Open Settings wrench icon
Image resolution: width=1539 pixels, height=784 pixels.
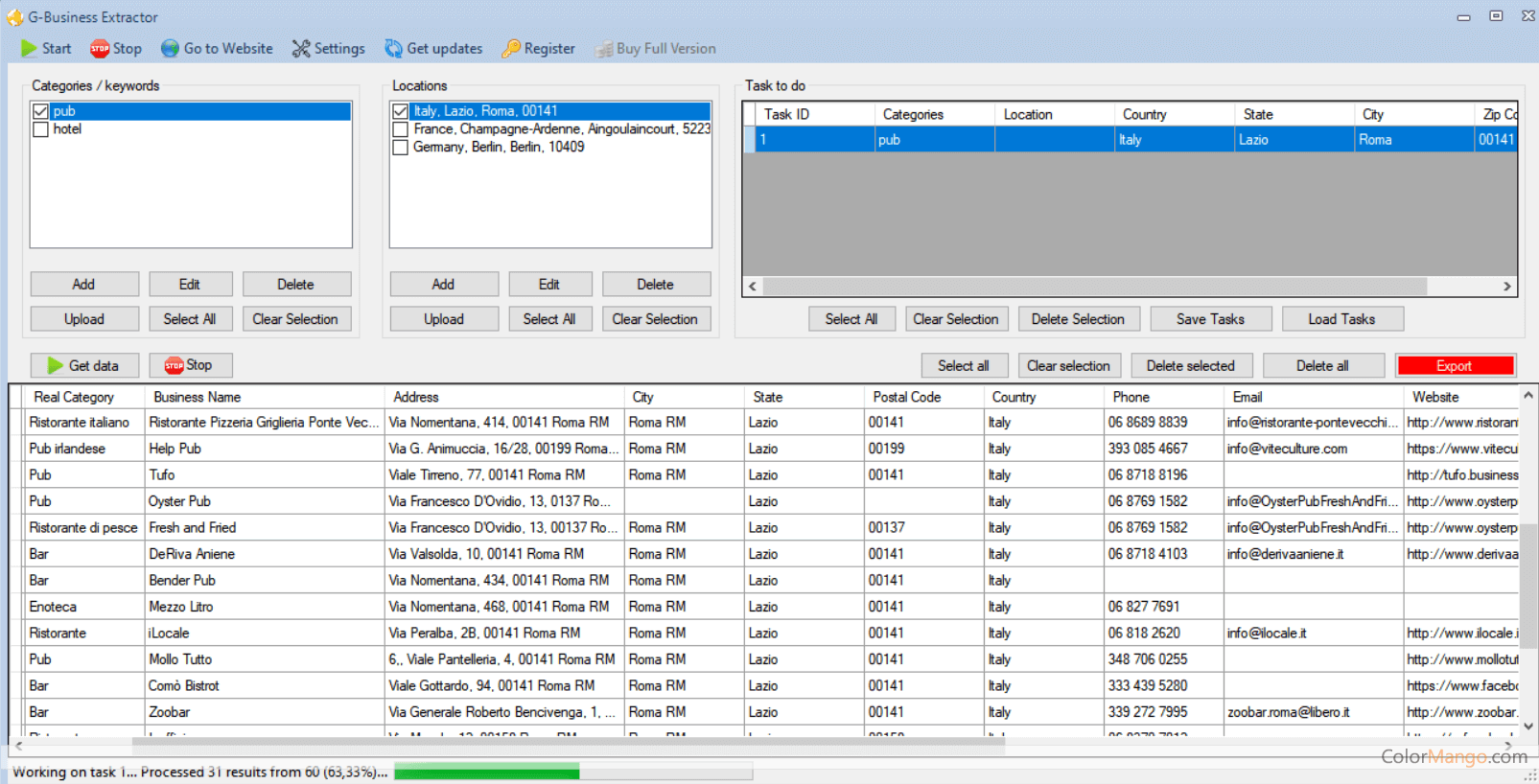[301, 49]
